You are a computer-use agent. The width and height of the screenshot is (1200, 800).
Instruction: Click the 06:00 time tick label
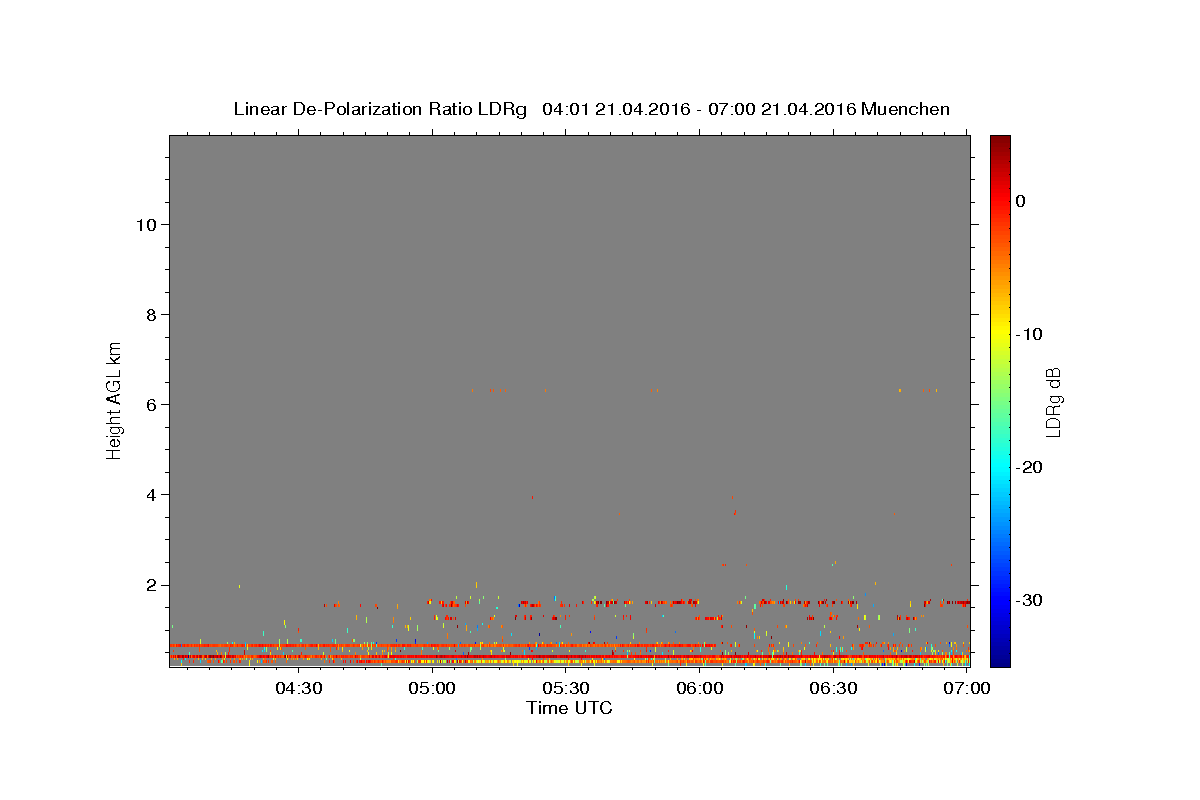(700, 688)
